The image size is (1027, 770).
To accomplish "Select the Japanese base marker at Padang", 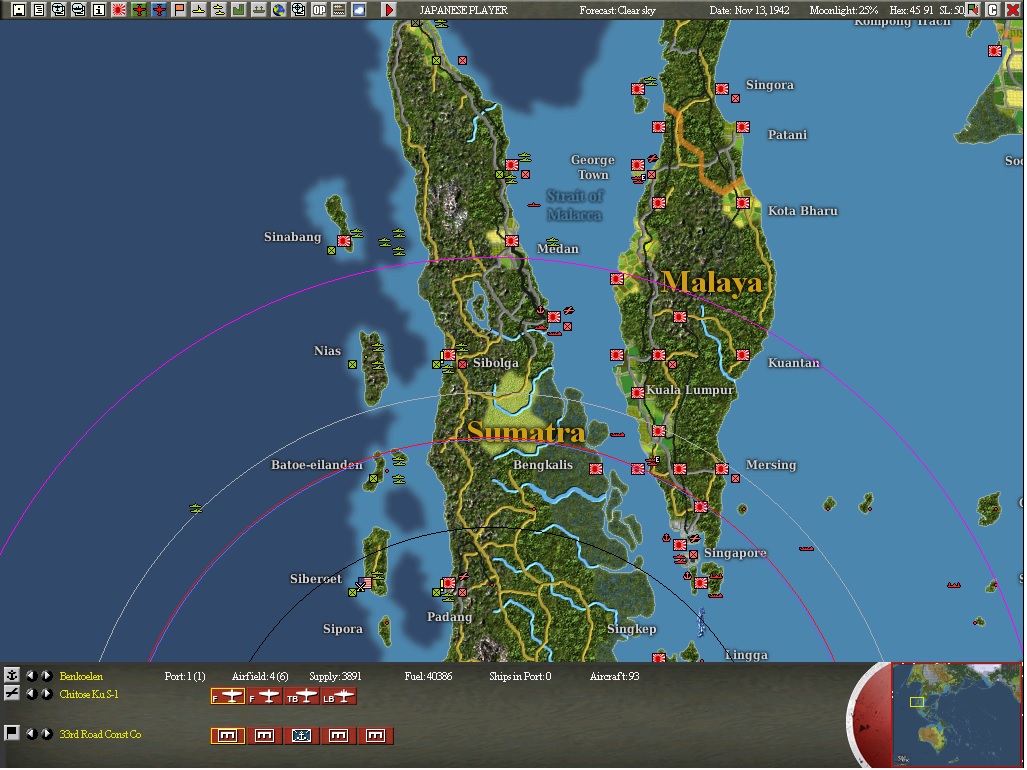I will [449, 583].
